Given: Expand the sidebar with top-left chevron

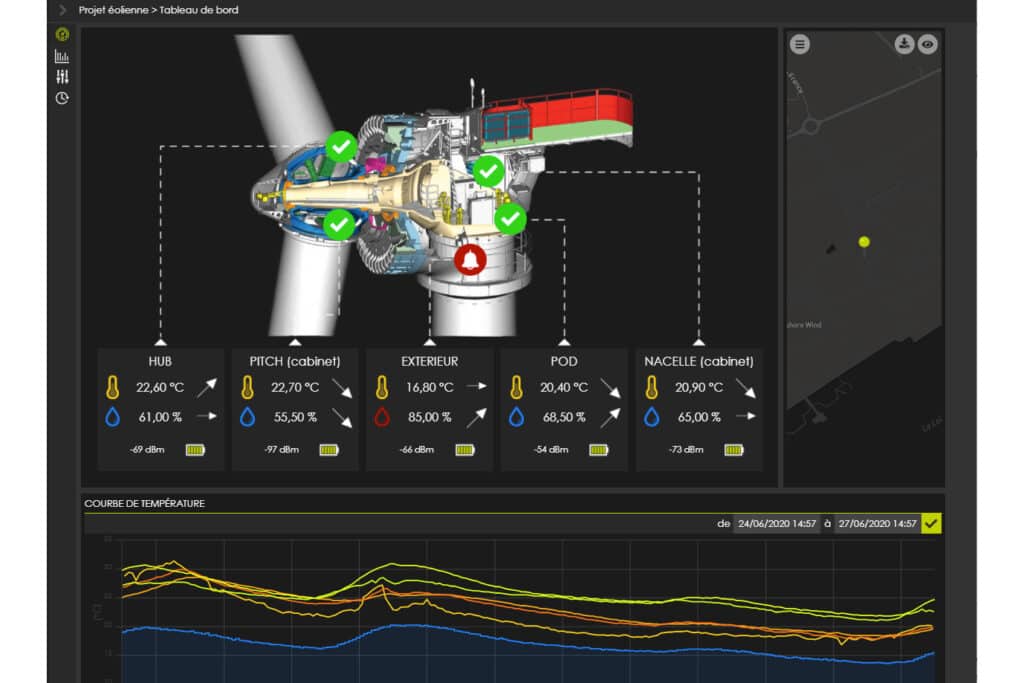Looking at the screenshot, I should pos(63,10).
